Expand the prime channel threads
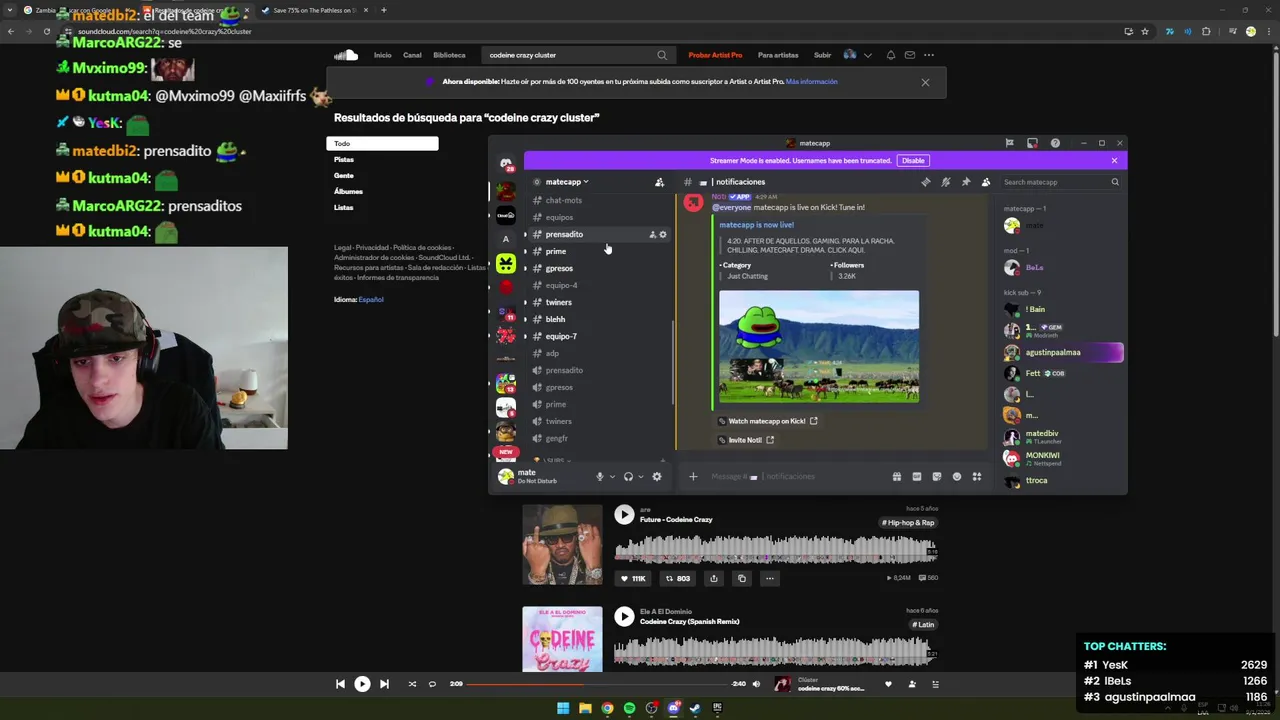The height and width of the screenshot is (720, 1280). 525,252
